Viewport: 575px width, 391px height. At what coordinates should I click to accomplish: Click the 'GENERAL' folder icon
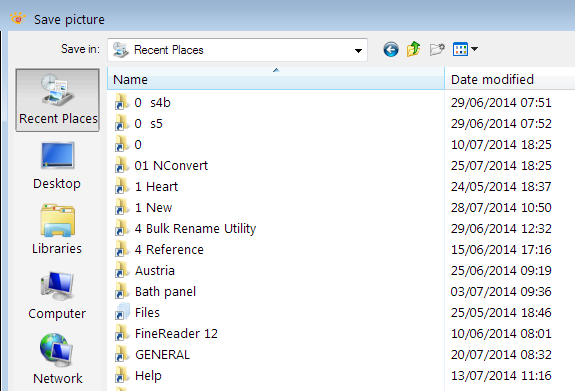pyautogui.click(x=121, y=354)
